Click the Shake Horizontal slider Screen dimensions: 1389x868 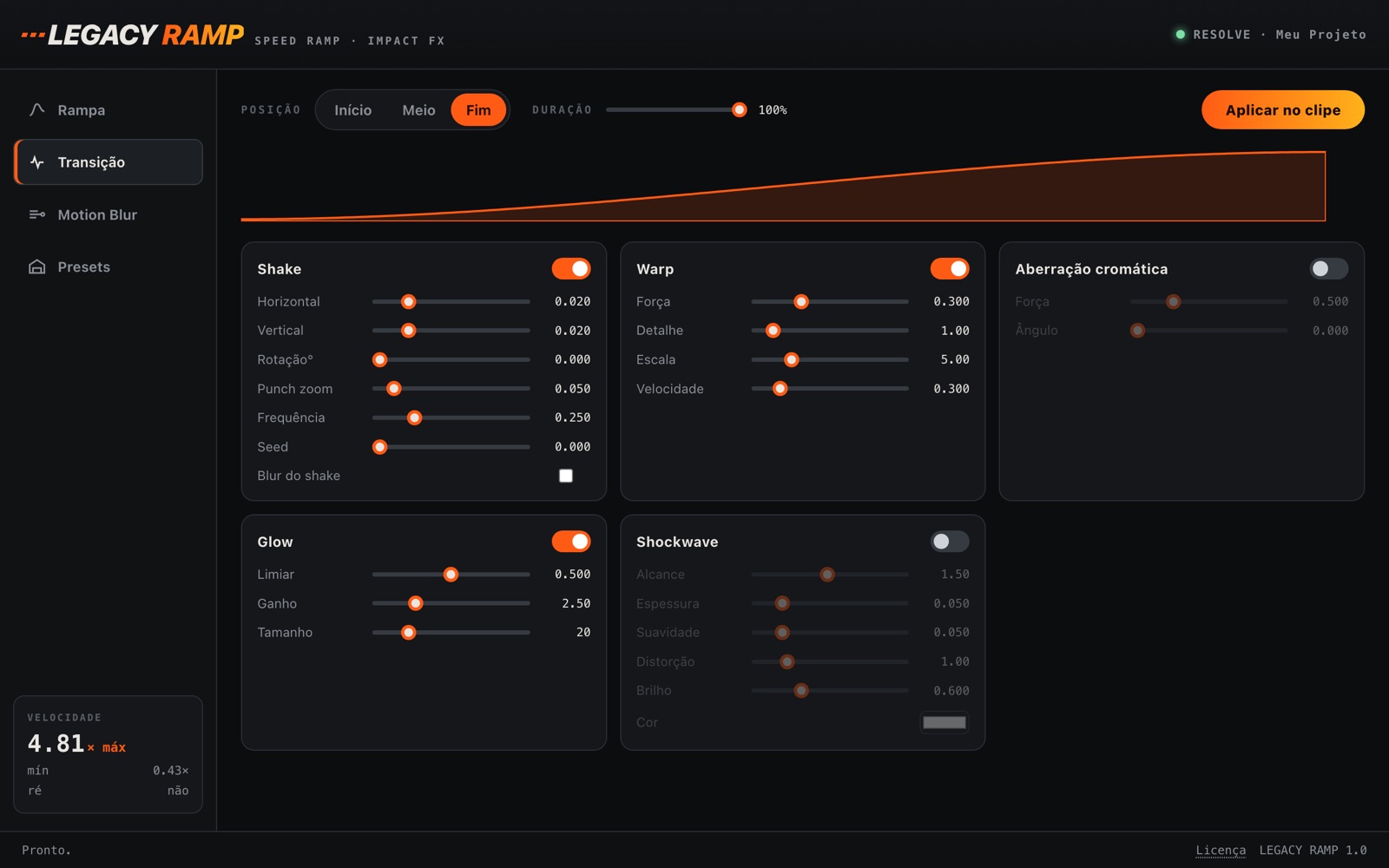pos(451,302)
